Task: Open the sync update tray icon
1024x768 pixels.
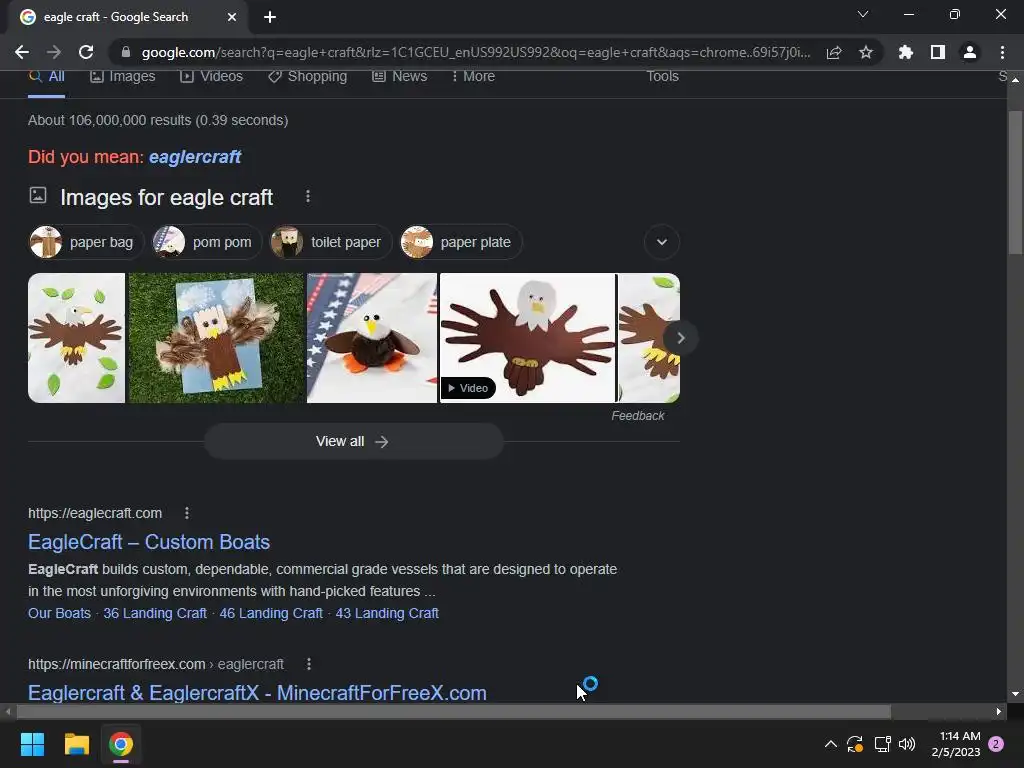Action: pos(855,744)
